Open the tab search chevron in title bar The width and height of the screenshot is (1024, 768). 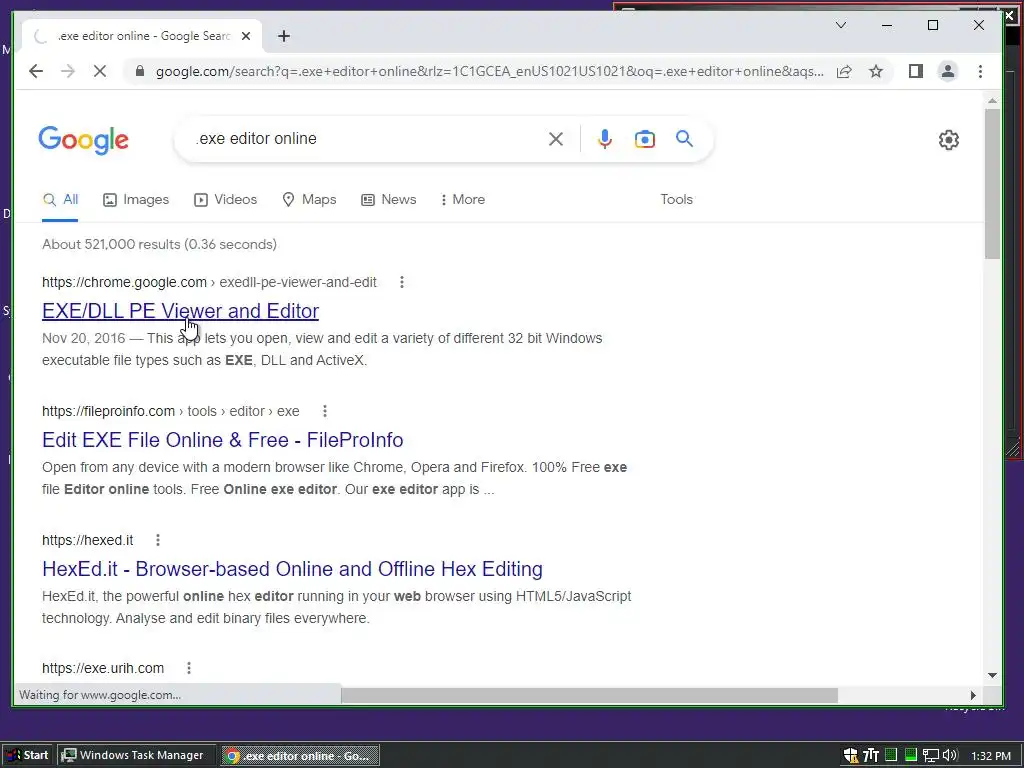point(841,25)
